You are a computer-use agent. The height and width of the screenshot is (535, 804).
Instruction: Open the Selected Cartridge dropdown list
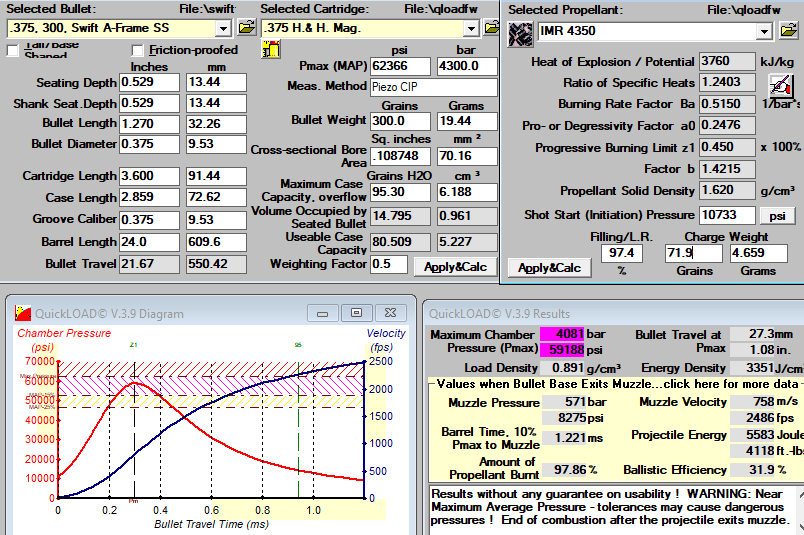tap(471, 27)
